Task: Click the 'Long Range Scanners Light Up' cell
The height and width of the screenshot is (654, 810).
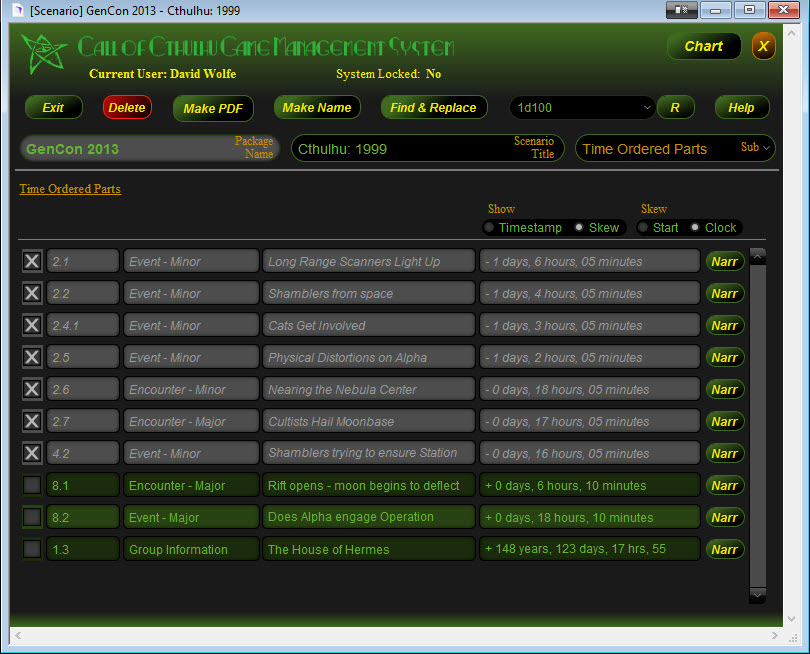Action: pyautogui.click(x=368, y=261)
